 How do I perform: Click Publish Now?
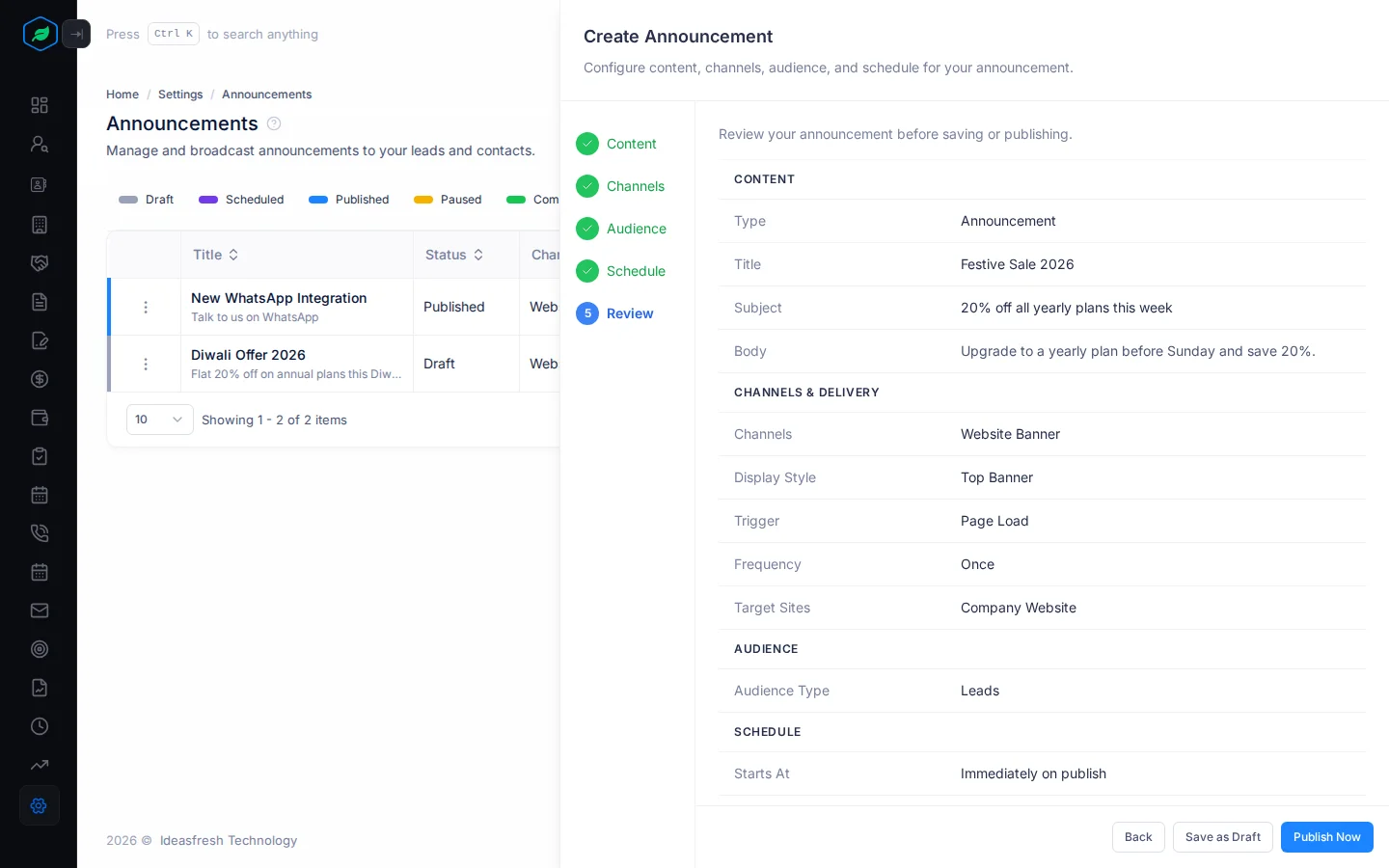pos(1327,837)
